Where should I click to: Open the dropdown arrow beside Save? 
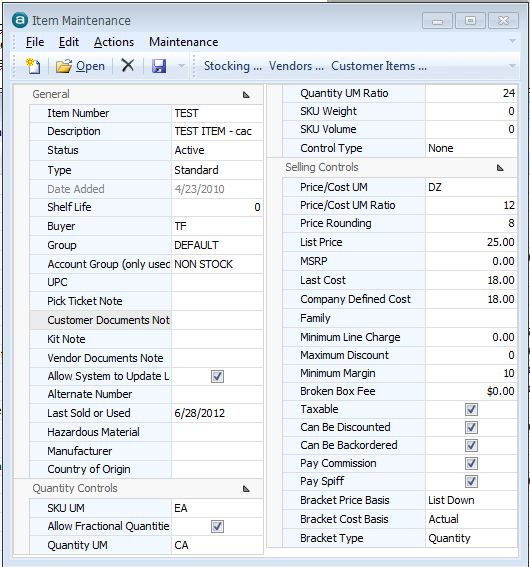181,66
